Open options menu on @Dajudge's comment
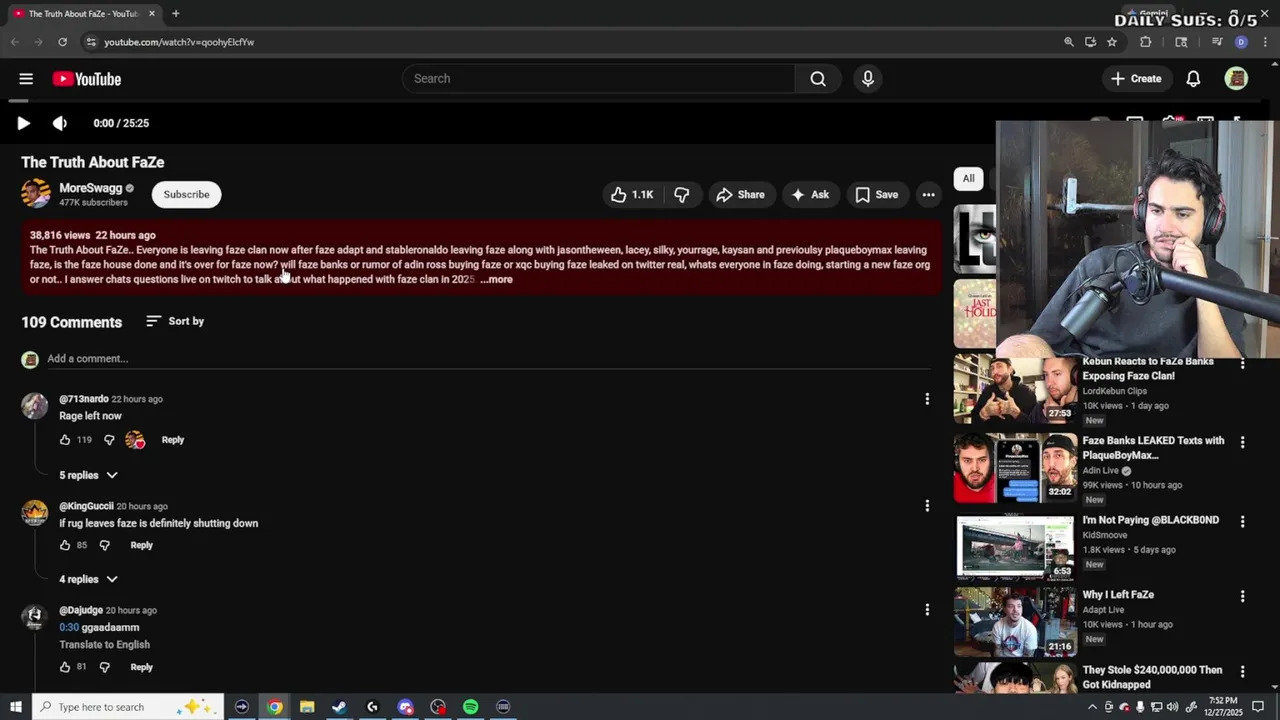Image resolution: width=1280 pixels, height=720 pixels. point(927,610)
